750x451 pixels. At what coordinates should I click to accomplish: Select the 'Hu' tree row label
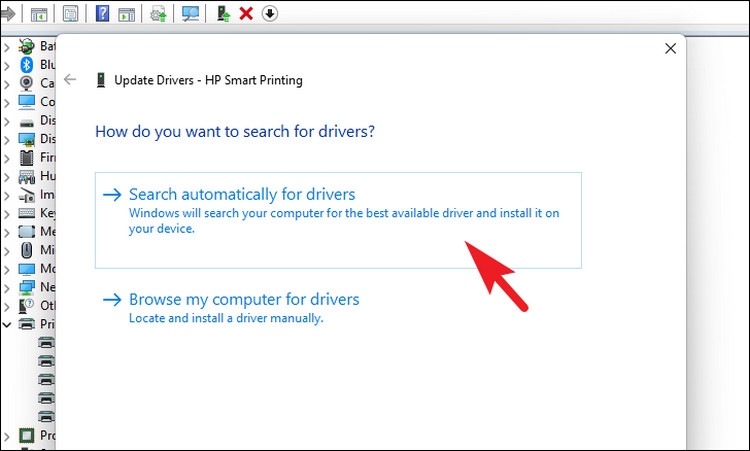[x=48, y=176]
